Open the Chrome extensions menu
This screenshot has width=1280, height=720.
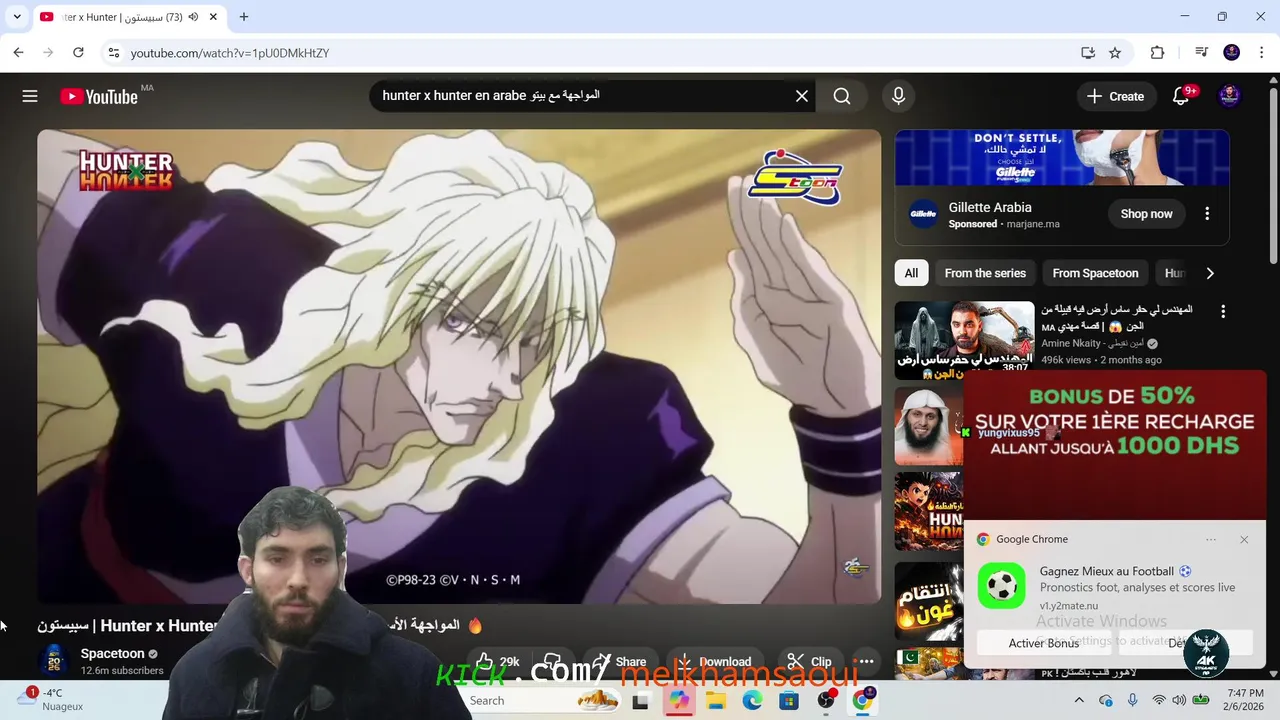pos(1158,53)
